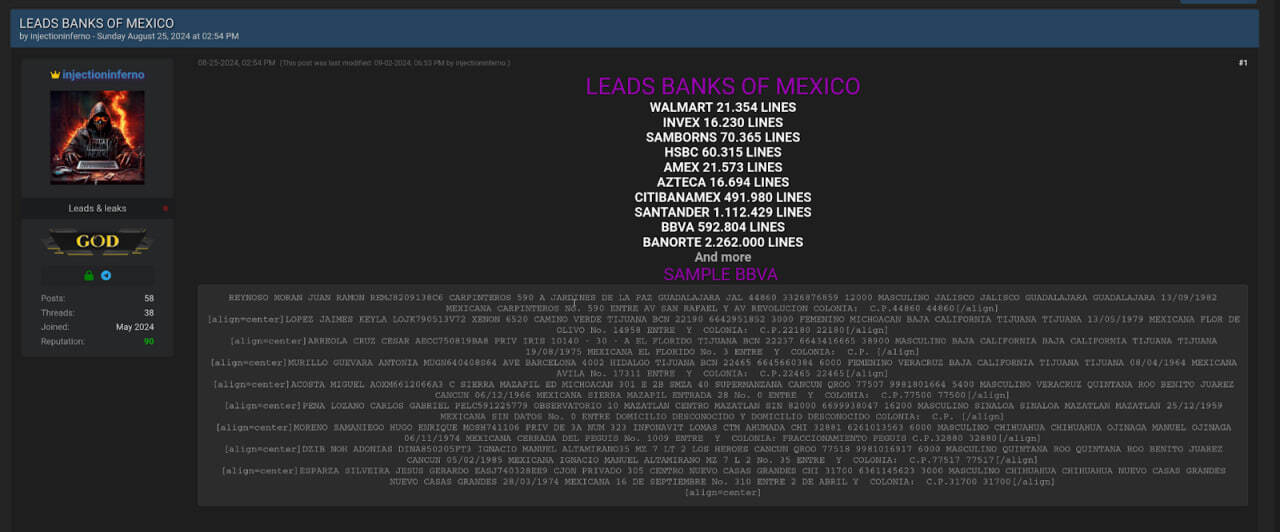Open injectioninferno's user profile link
1280x532 pixels.
click(x=103, y=75)
